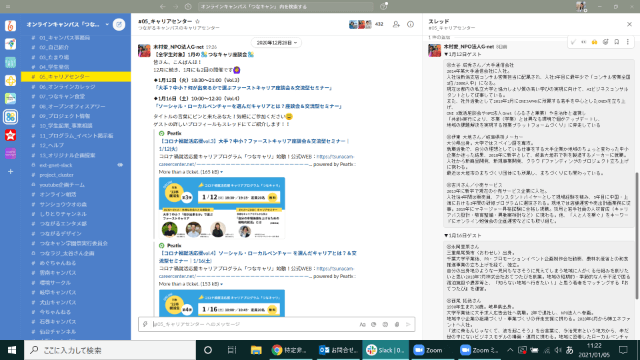Screen dimensions: 640x360
Task: Open the Vol.3 ファーストキャリア座談会 link
Action: point(243,88)
